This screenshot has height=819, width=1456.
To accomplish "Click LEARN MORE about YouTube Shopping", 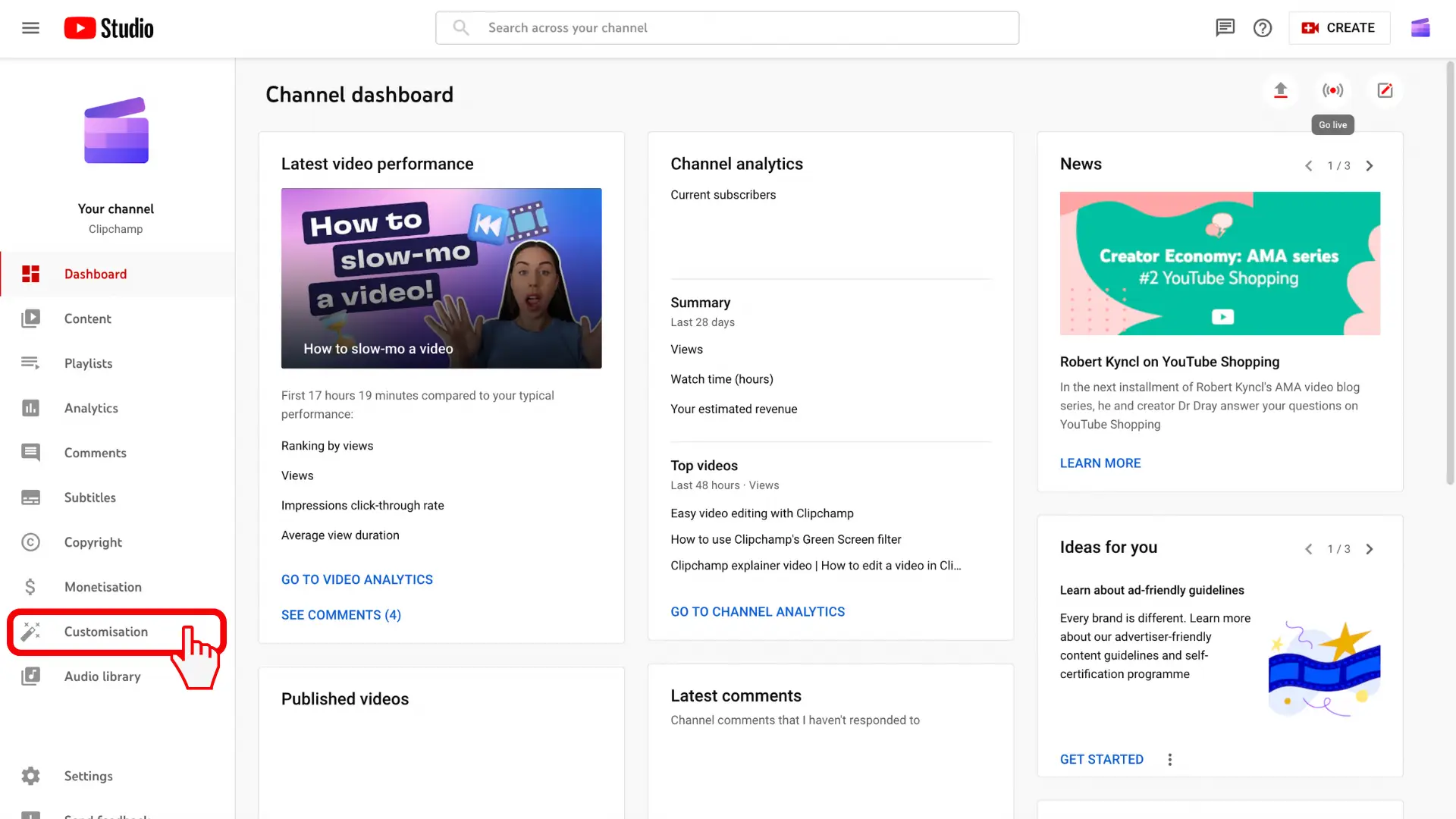I will tap(1101, 462).
